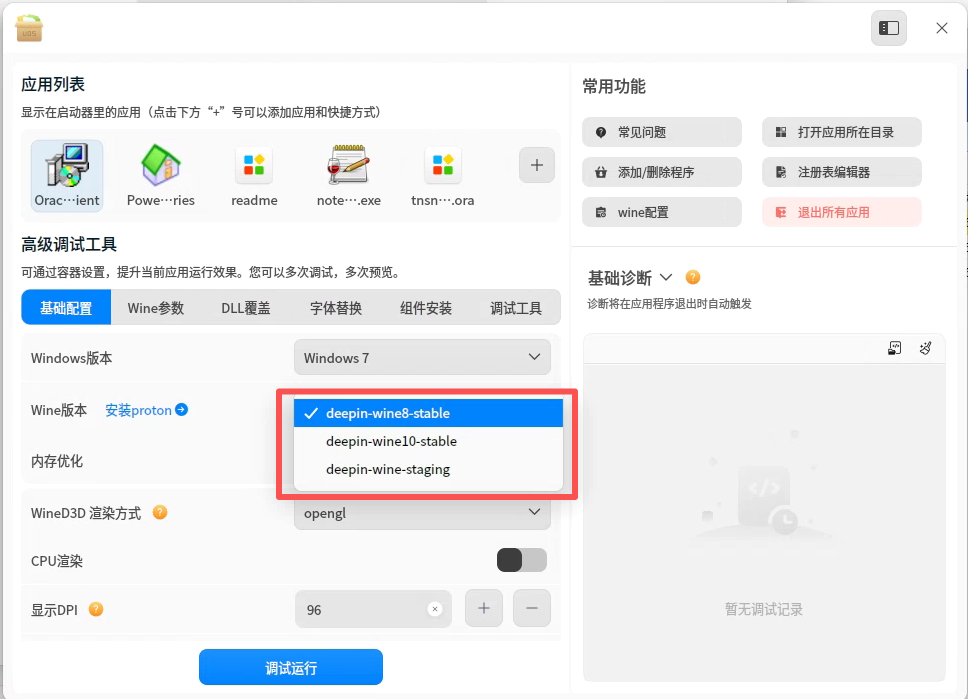Select the tnsn···.ora app icon
This screenshot has width=968, height=699.
click(x=443, y=175)
